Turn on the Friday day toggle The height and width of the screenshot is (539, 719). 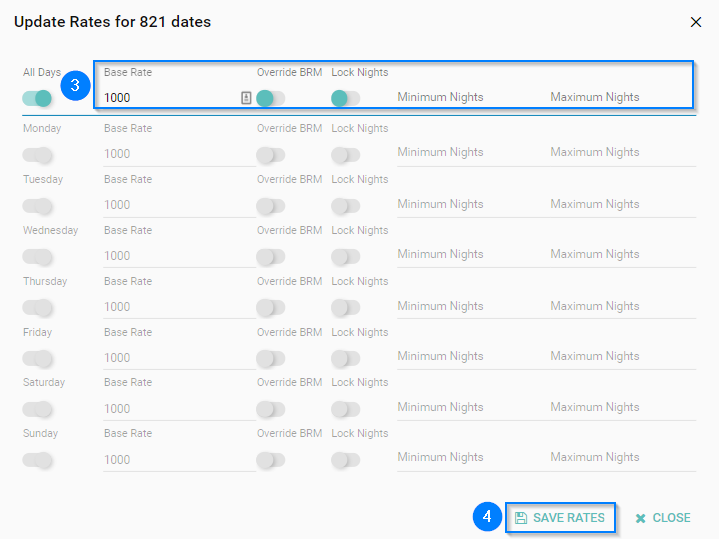(38, 358)
